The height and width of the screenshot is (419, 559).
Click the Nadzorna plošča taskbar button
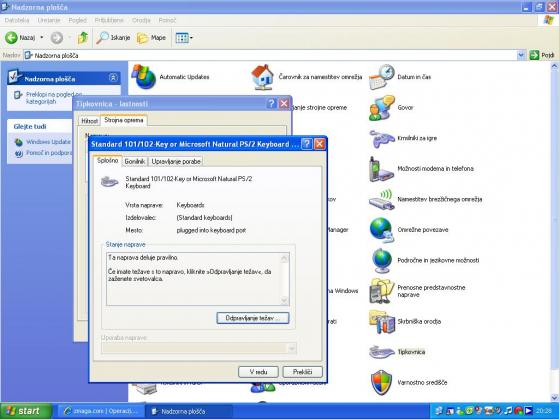pos(189,411)
